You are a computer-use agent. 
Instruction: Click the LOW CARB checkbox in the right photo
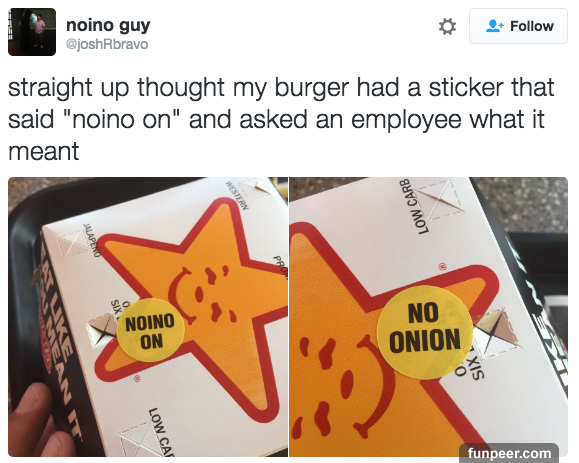(x=440, y=200)
